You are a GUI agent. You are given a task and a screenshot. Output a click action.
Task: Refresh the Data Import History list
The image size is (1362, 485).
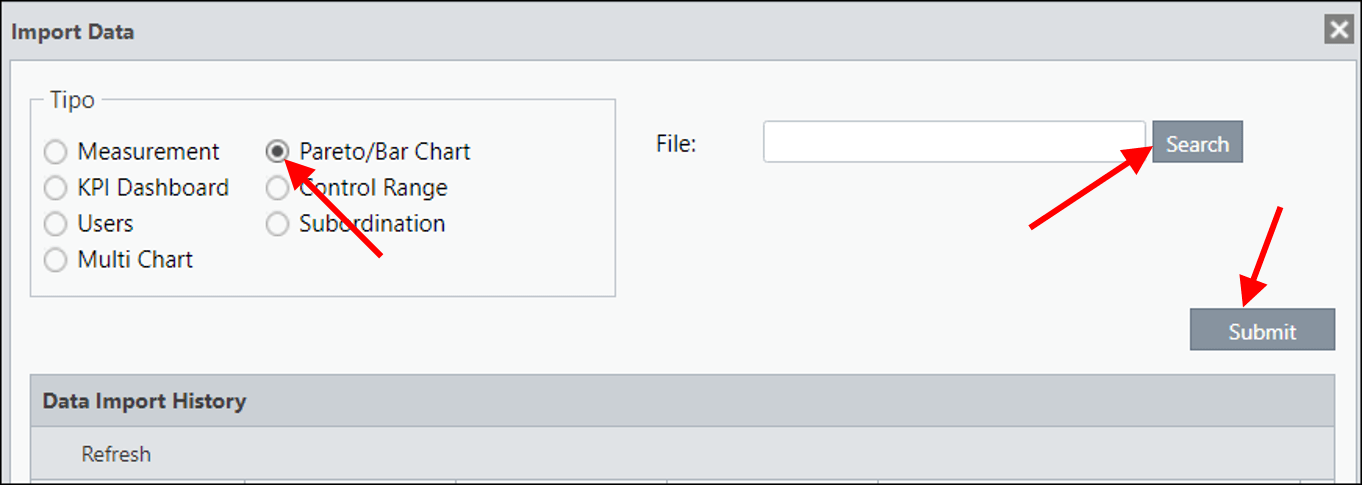coord(116,454)
